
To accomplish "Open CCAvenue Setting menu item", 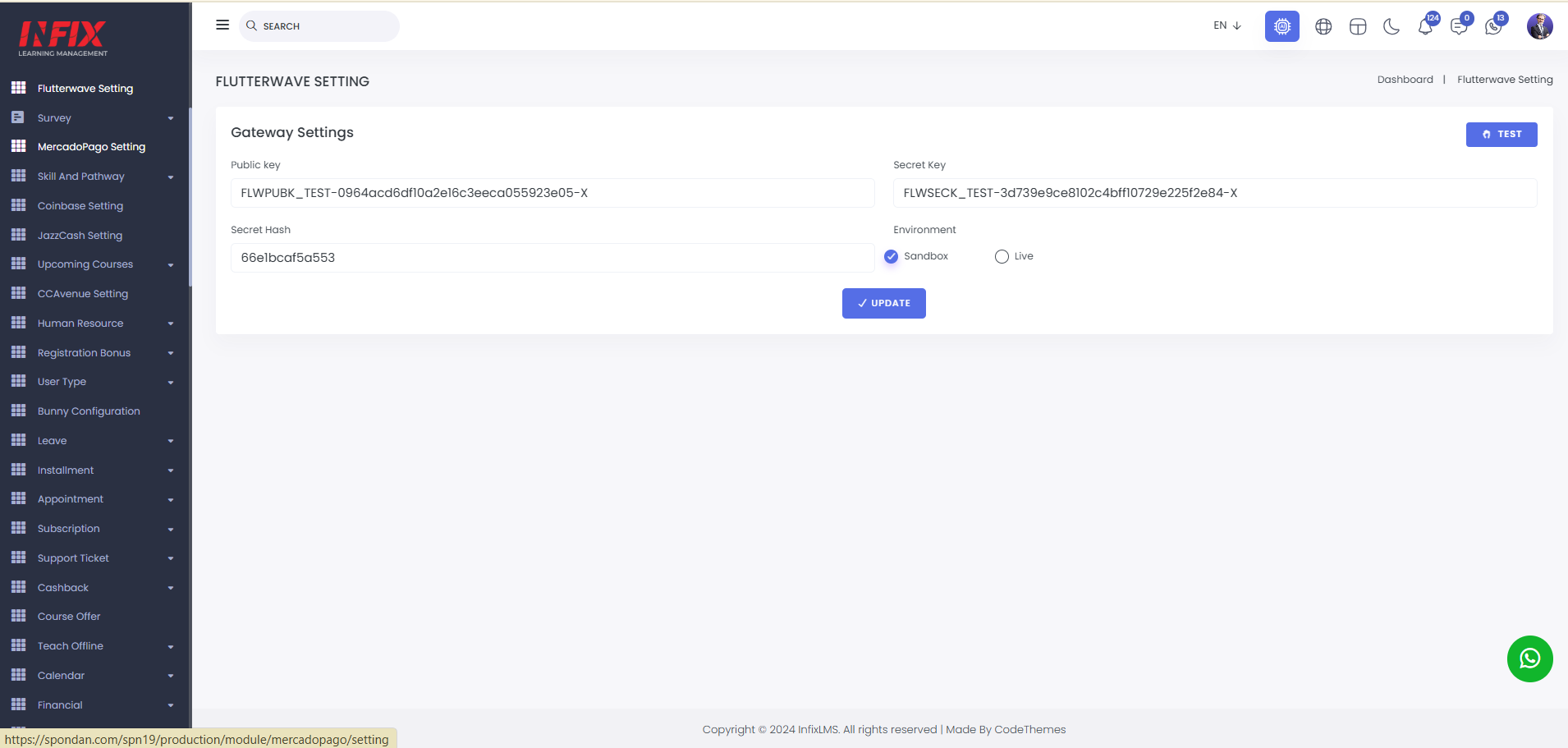I will (83, 293).
